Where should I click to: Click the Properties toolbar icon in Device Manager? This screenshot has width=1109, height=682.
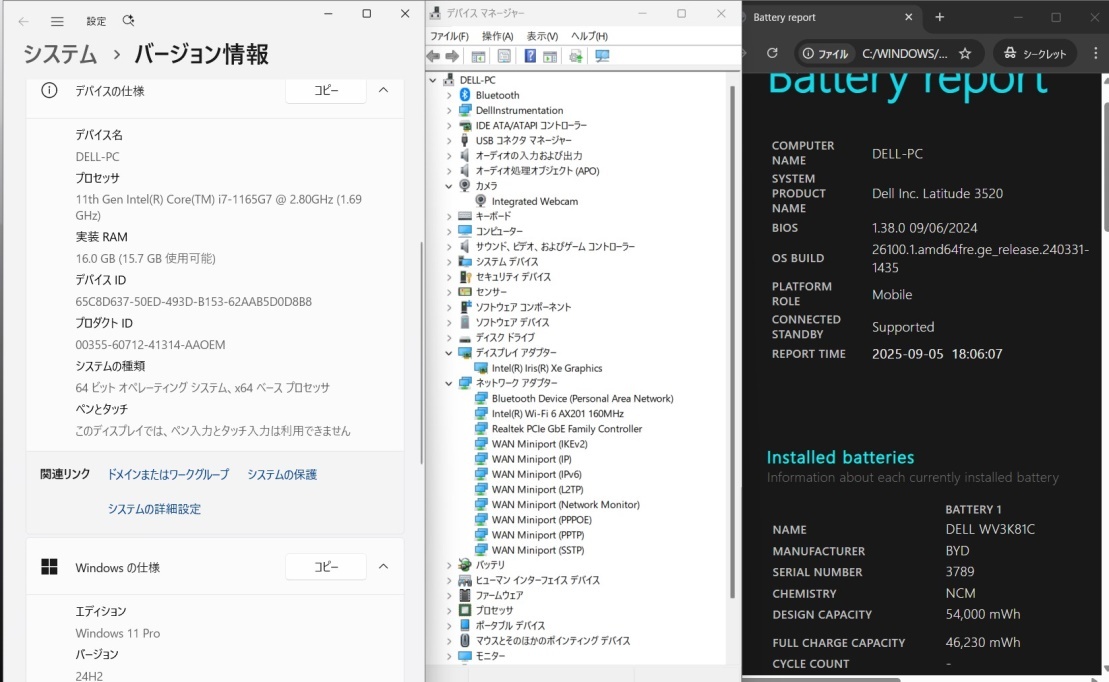(503, 57)
